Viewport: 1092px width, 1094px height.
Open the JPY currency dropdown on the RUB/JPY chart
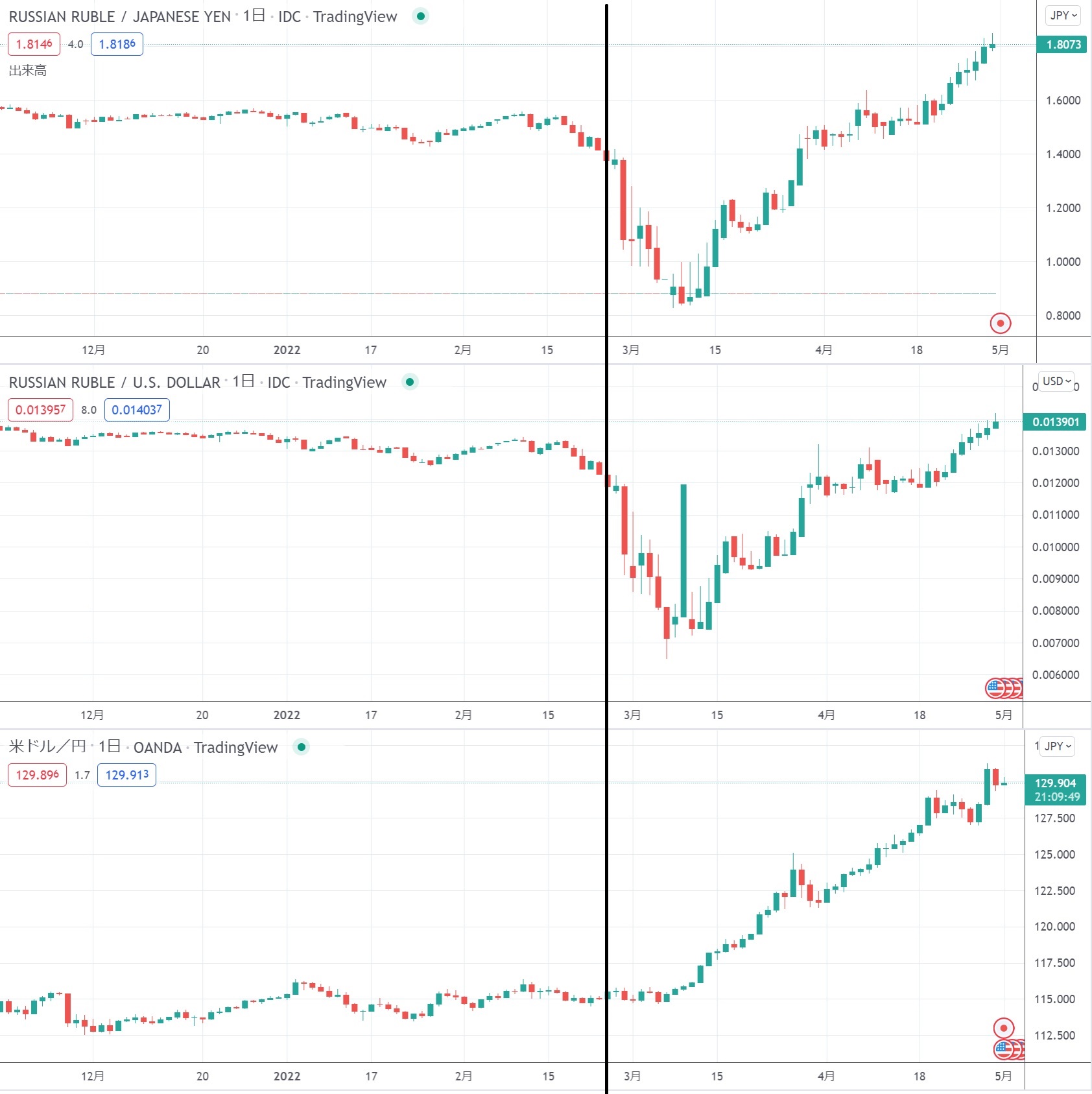click(1063, 16)
